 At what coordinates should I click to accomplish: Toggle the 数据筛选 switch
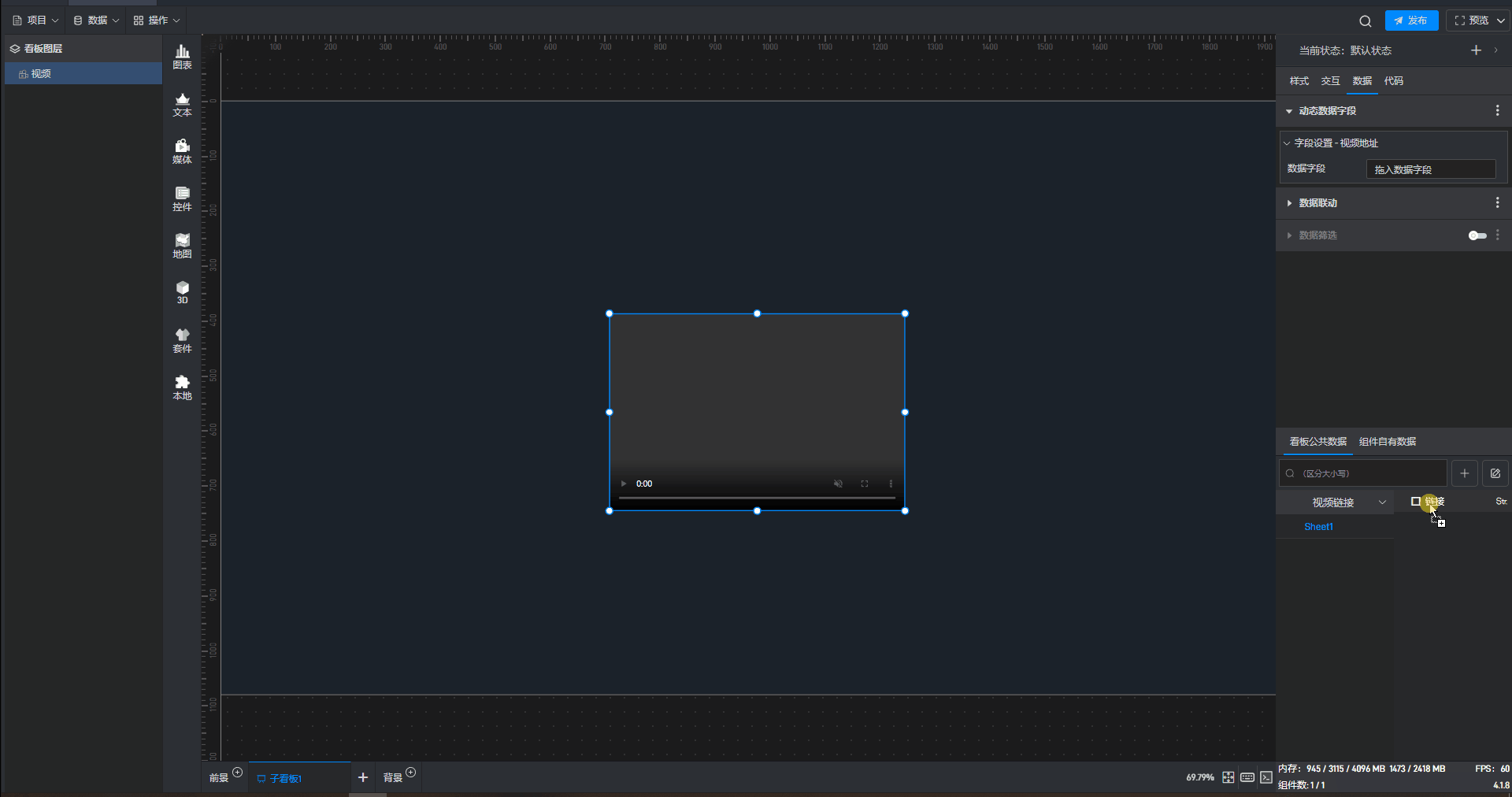(x=1477, y=235)
